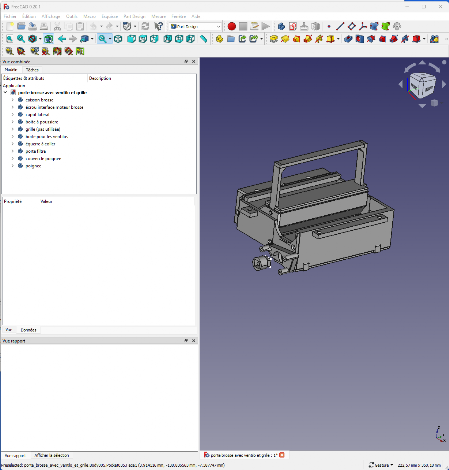Switch to bottom view cube icon
Screen dimensions: 449x470
click(179, 39)
